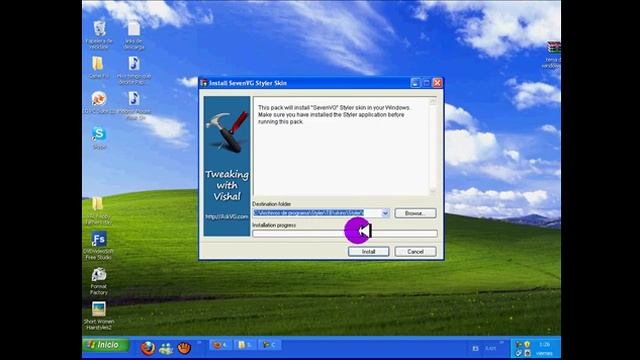Click the Cancel button in the installer
This screenshot has width=640, height=360.
pos(415,251)
